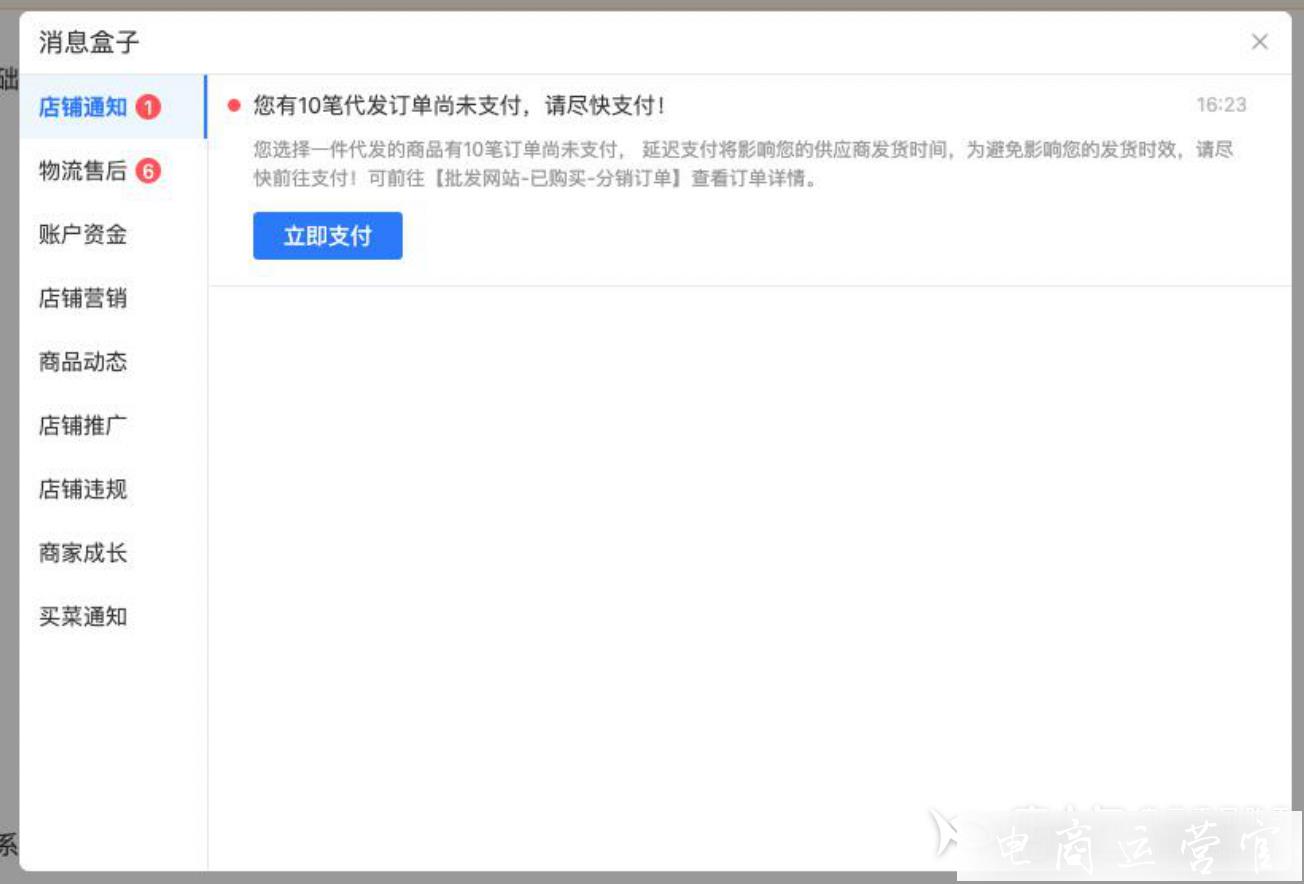Switch to 物流售后 tab
This screenshot has width=1304, height=884.
coord(113,171)
